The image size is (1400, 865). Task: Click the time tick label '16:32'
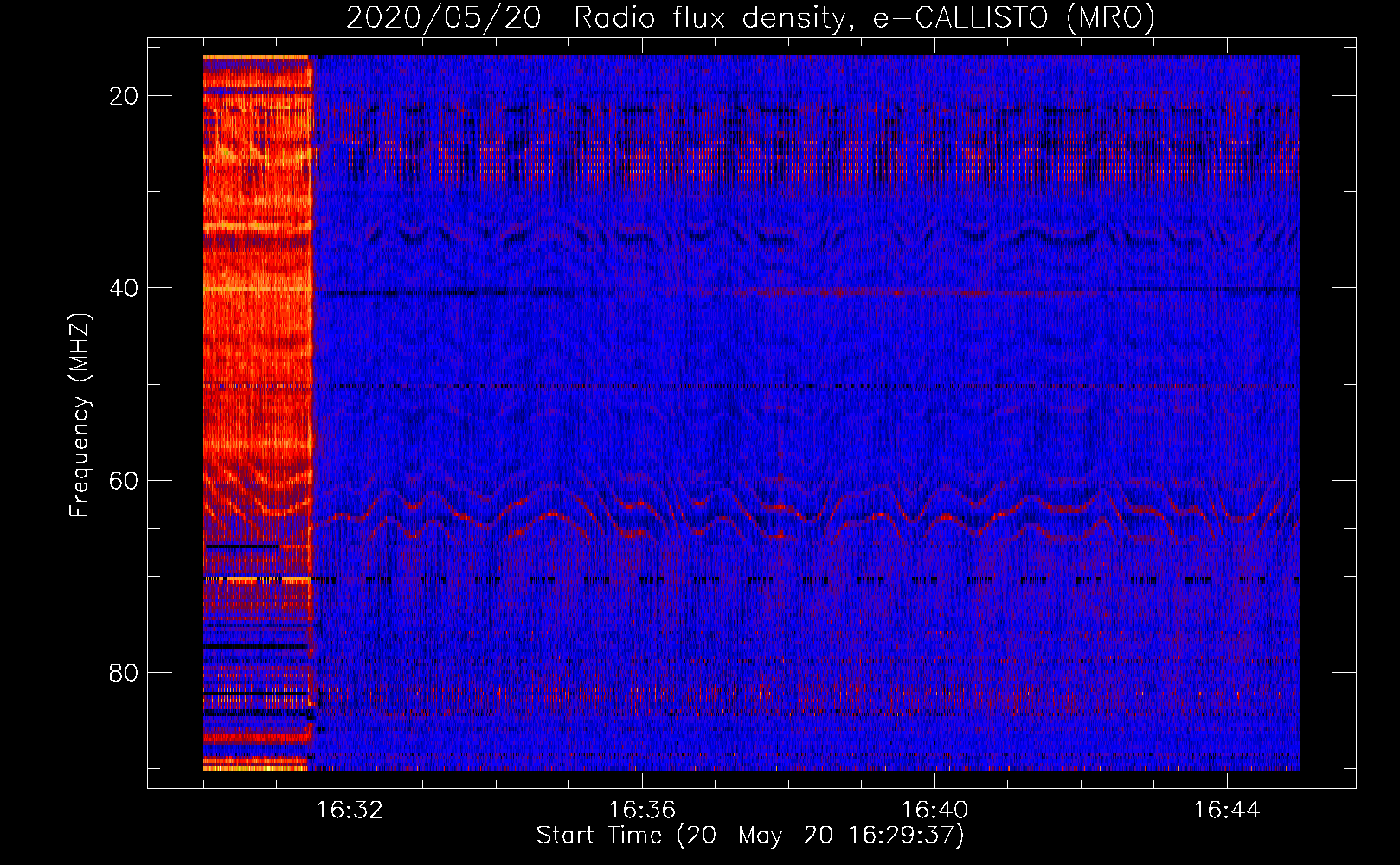350,811
